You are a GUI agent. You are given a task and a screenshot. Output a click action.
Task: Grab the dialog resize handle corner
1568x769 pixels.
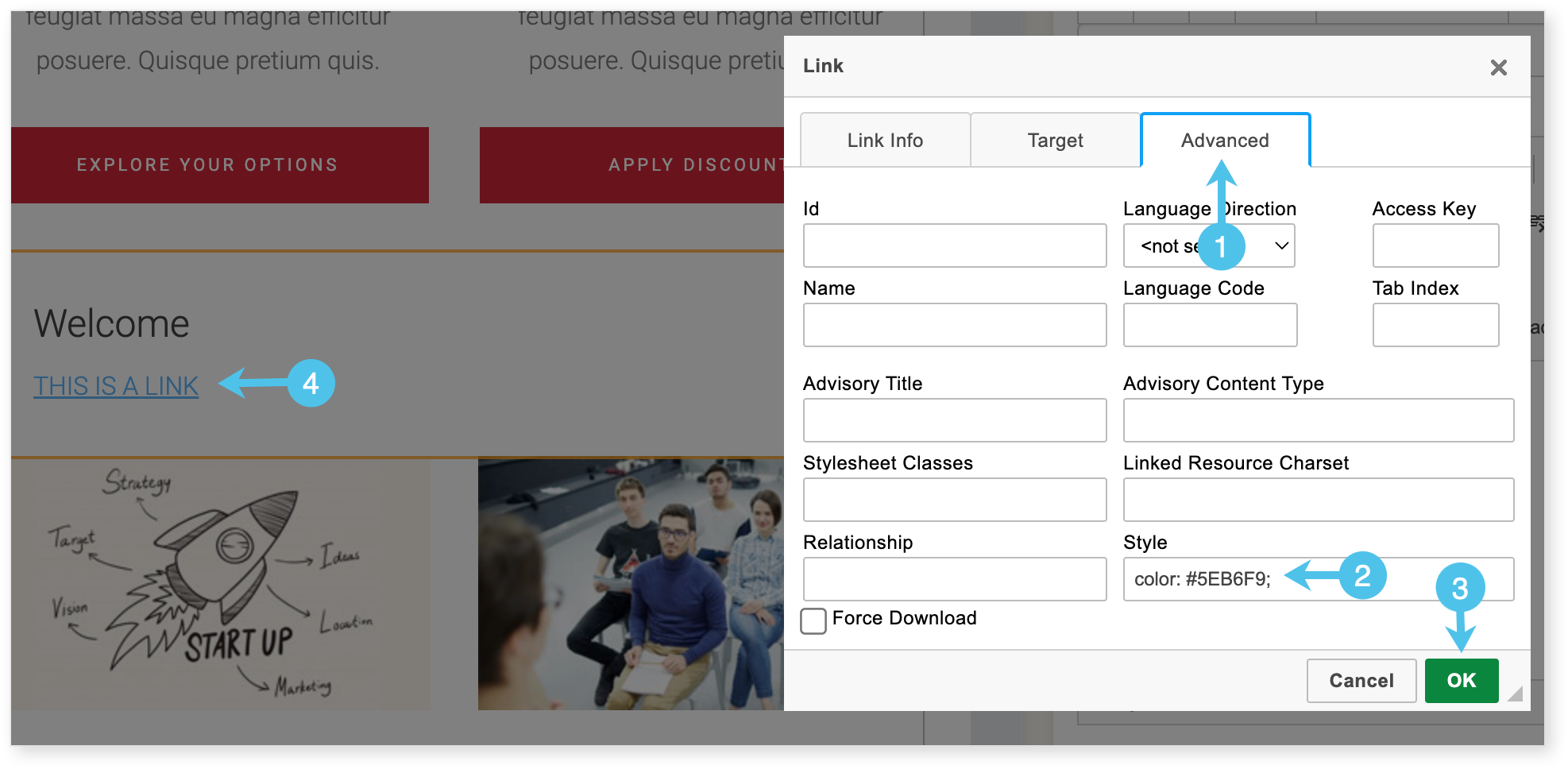[x=1516, y=694]
